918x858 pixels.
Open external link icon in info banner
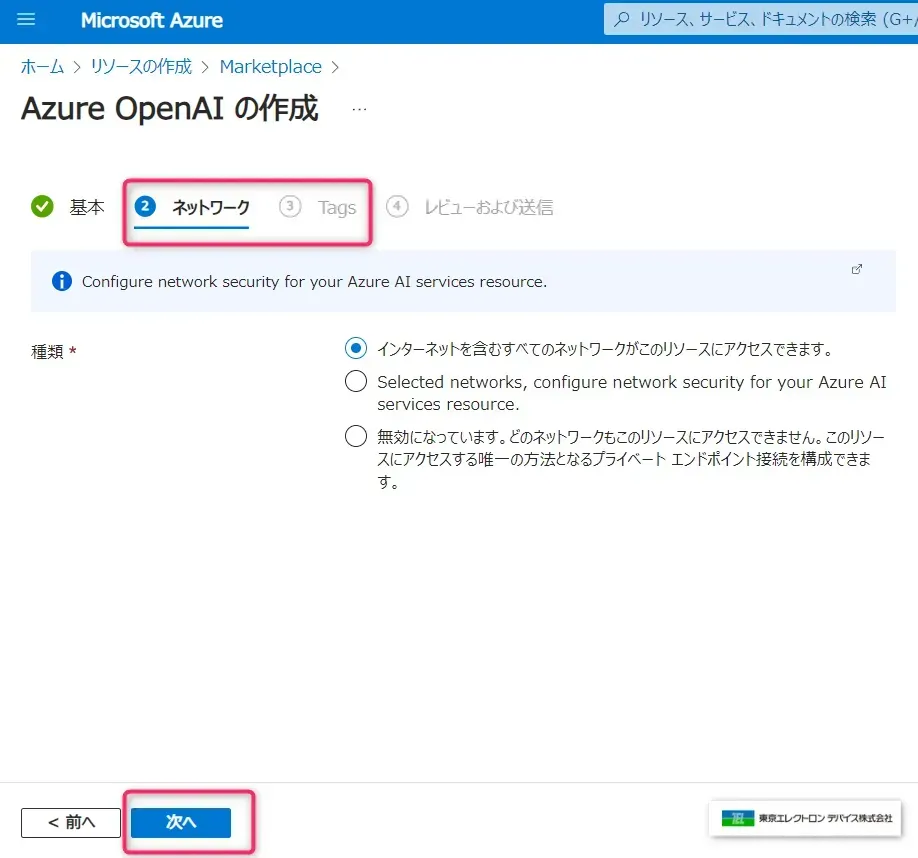pos(856,269)
